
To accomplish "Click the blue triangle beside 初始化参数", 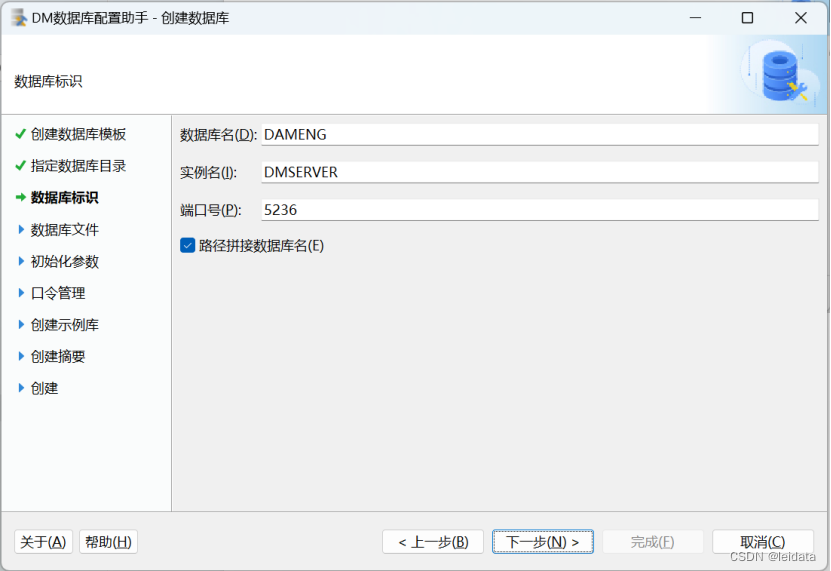I will (21, 261).
